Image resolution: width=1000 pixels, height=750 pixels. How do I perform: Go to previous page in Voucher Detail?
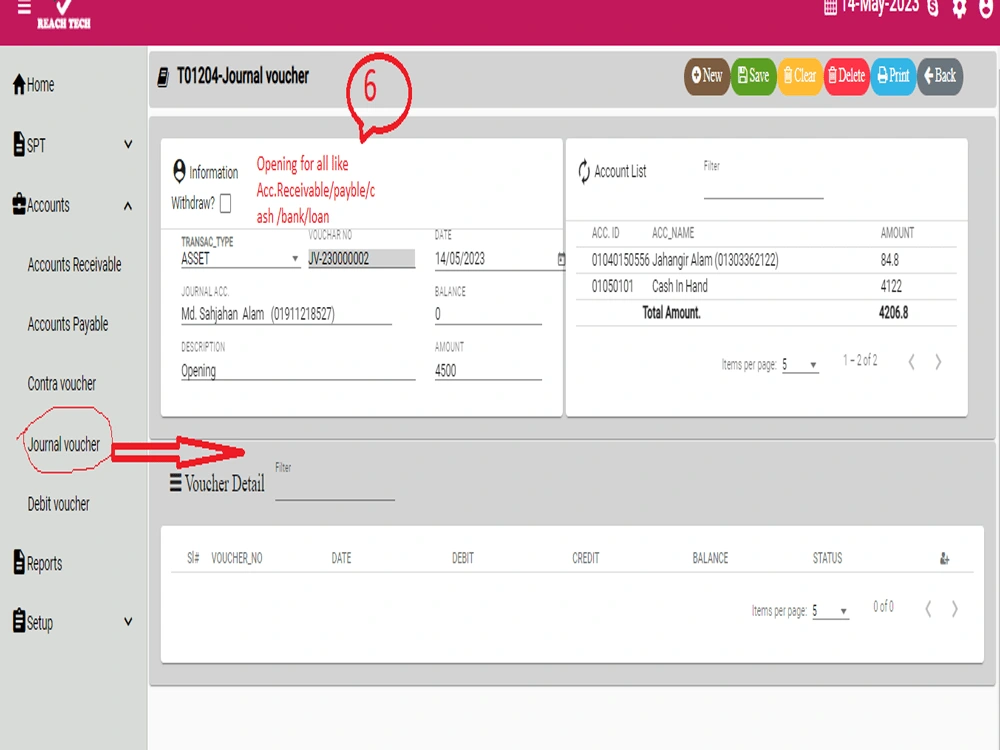click(928, 609)
